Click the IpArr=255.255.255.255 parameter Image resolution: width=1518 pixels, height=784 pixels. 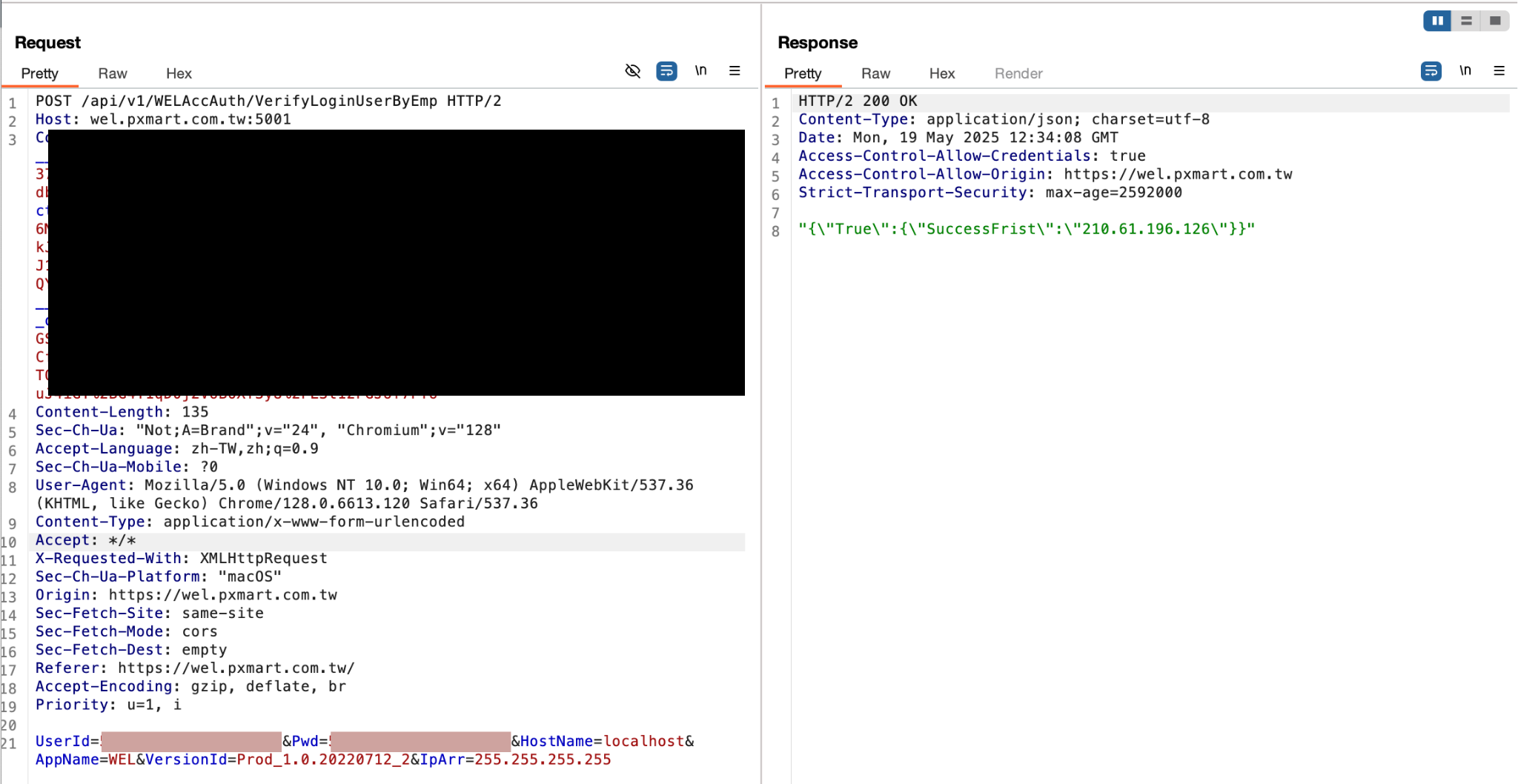coord(516,760)
